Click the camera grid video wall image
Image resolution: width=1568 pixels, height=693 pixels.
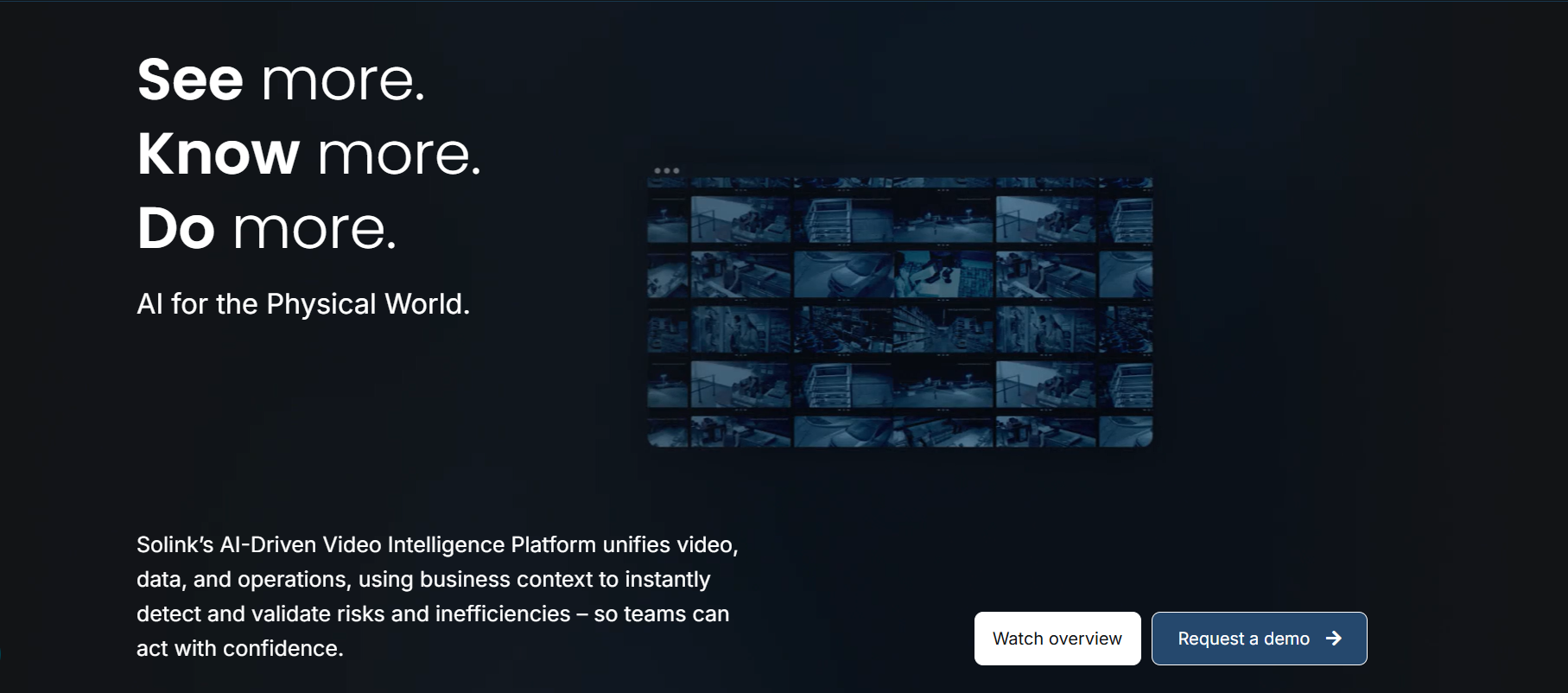tap(899, 312)
